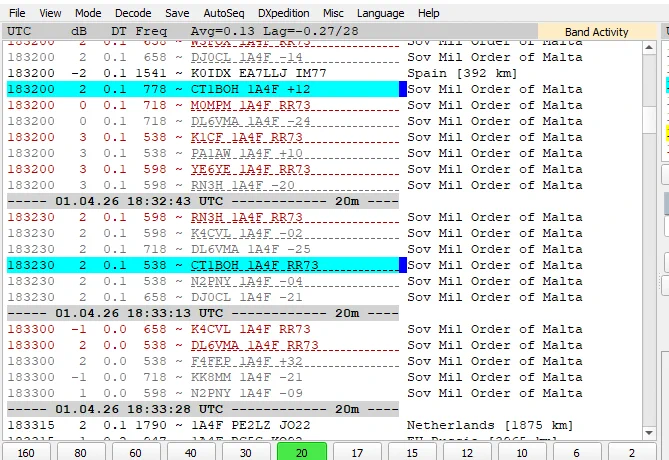Viewport: 669px width, 460px height.
Task: Switch to the 80 meter band
Action: pyautogui.click(x=81, y=452)
